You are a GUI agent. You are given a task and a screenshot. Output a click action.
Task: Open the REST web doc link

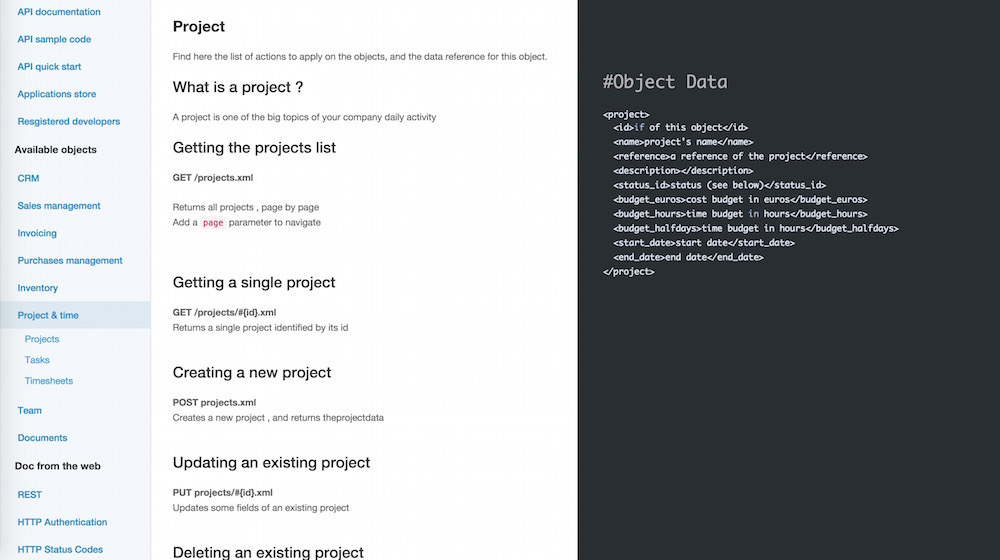point(29,494)
